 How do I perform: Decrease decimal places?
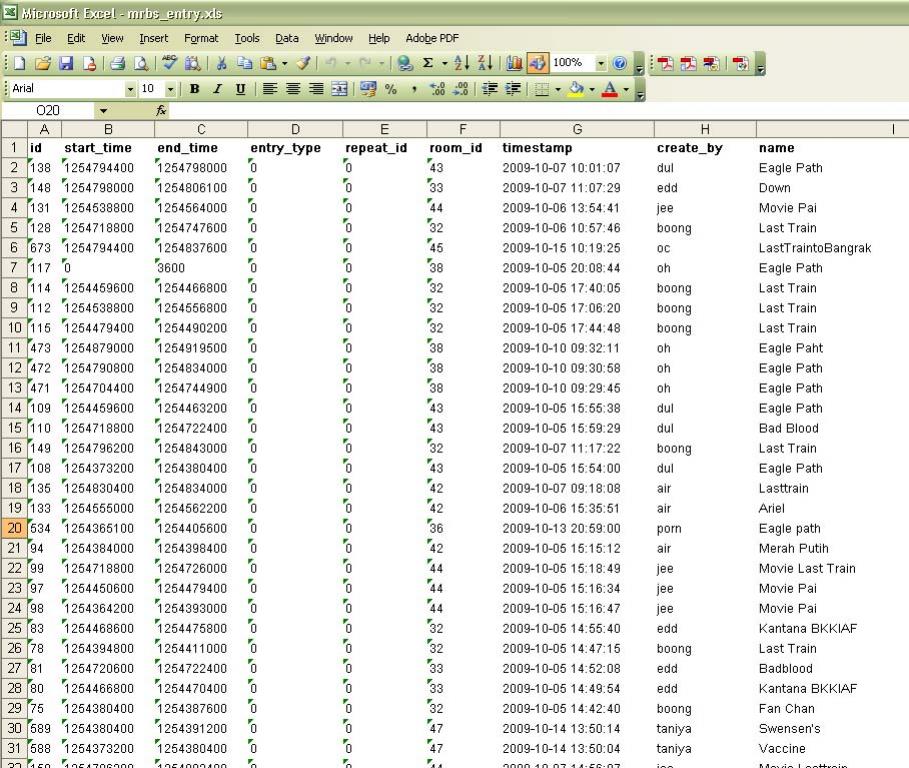click(460, 89)
